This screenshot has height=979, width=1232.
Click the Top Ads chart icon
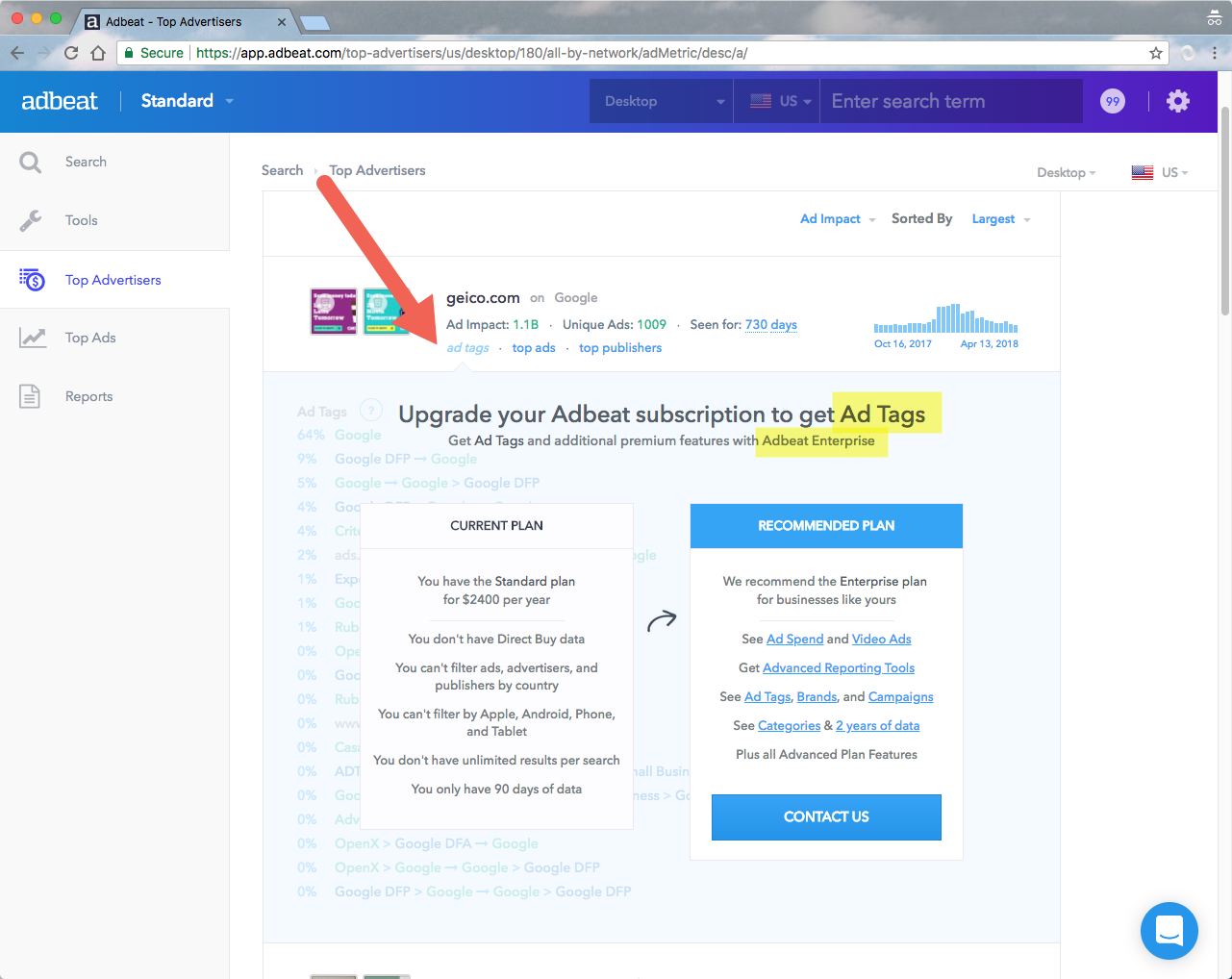33,338
